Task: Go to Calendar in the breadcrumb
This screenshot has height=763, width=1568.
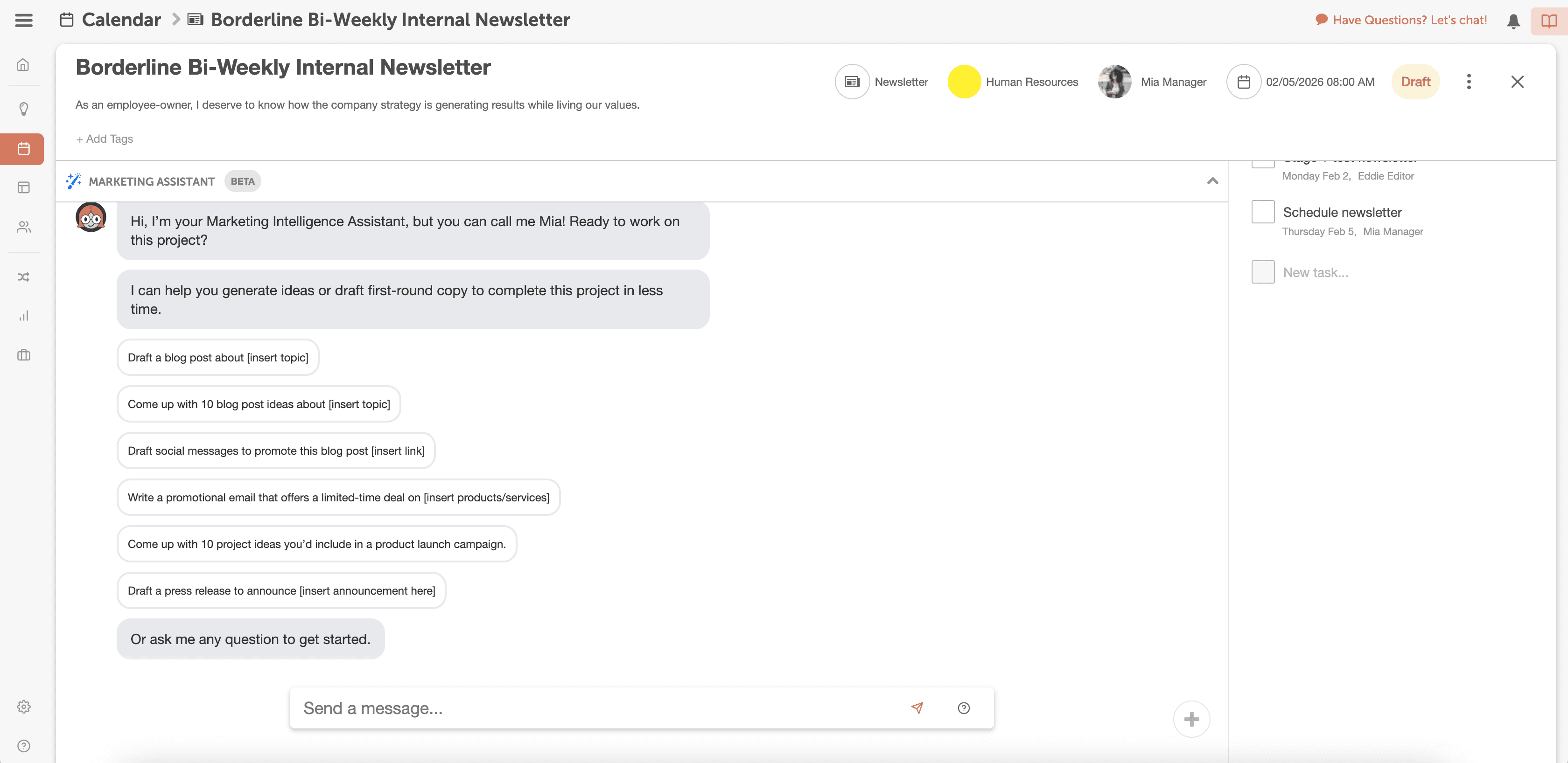Action: (x=121, y=20)
